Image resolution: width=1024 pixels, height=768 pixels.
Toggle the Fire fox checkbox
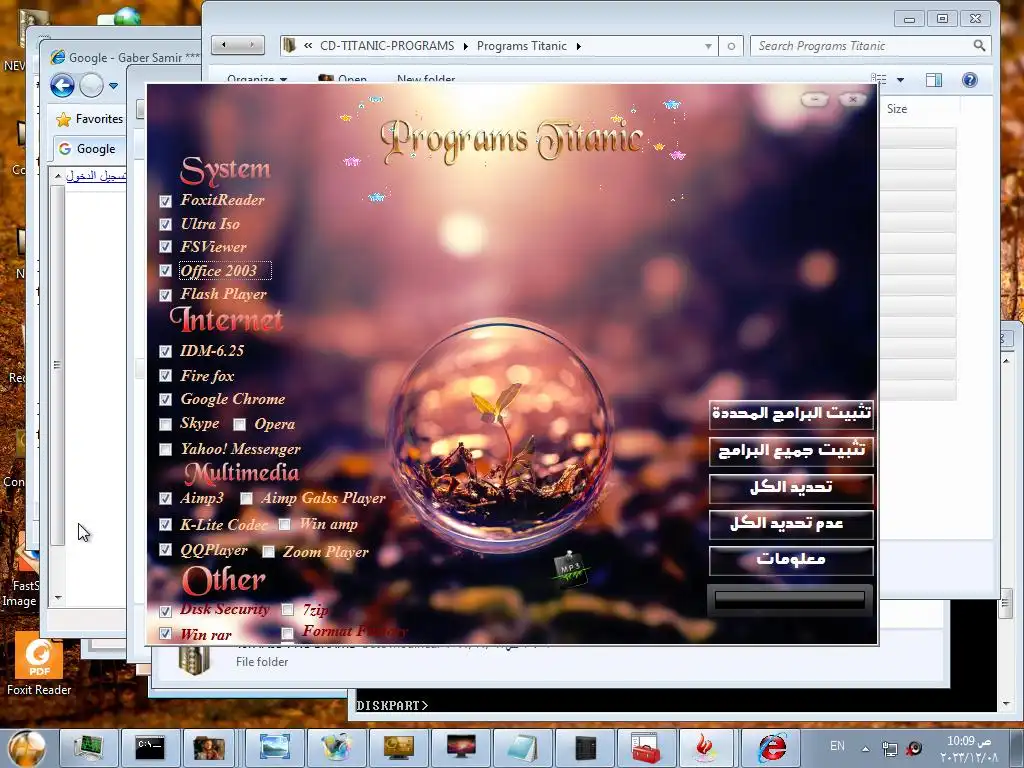(166, 376)
